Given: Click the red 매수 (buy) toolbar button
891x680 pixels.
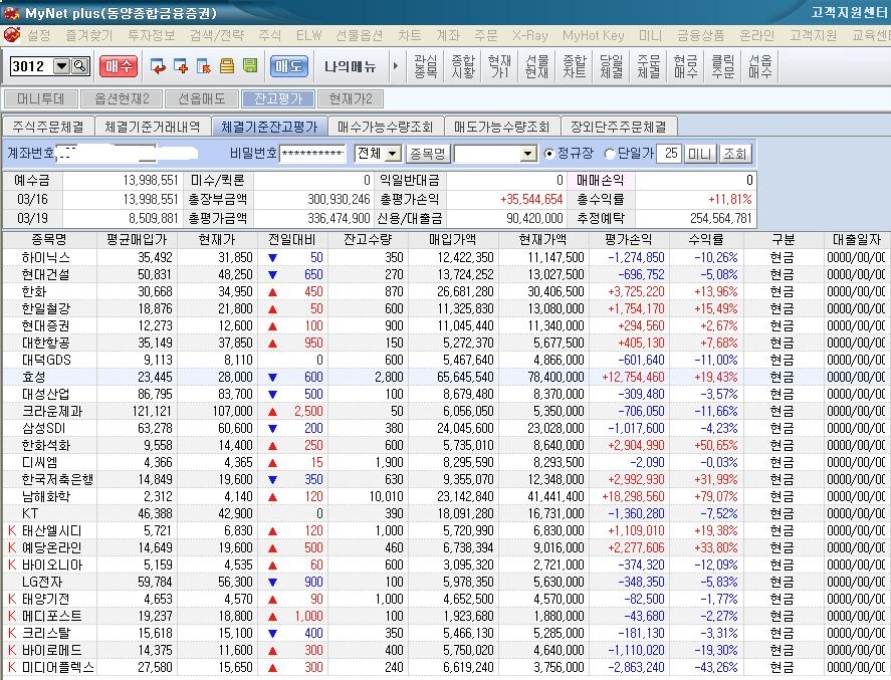Looking at the screenshot, I should 119,66.
